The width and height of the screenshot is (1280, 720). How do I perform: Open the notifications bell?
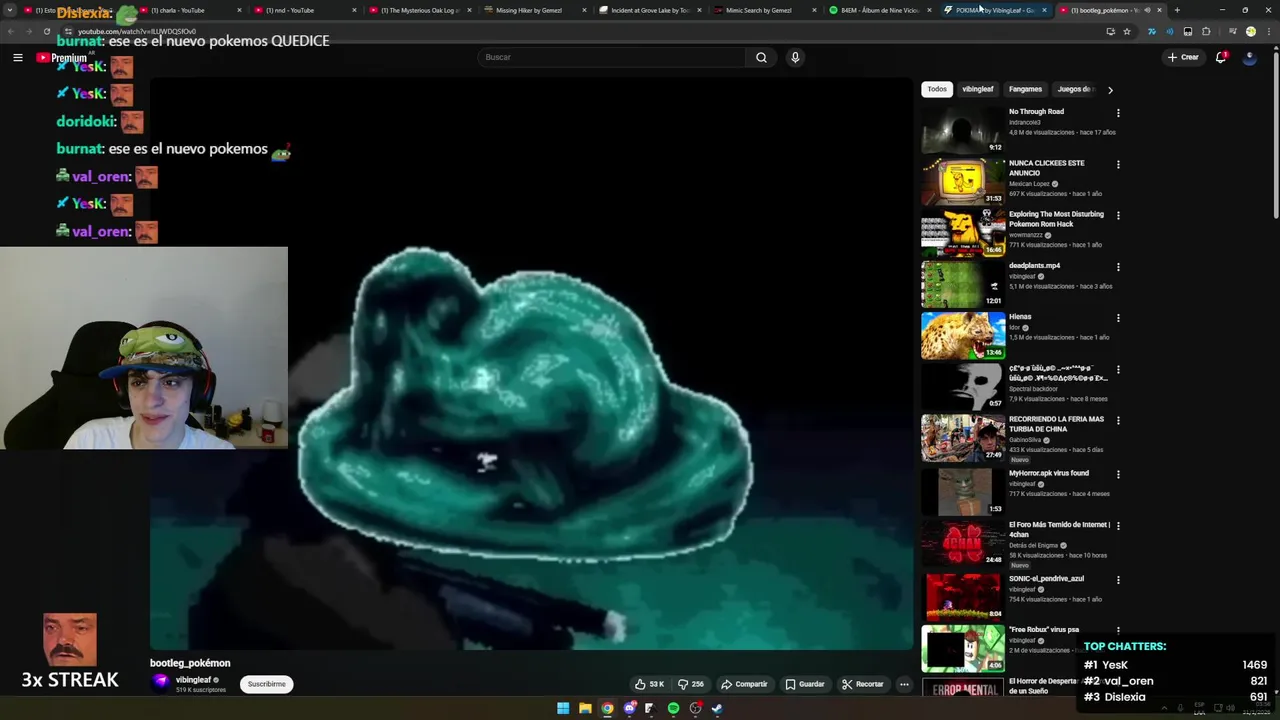[x=1221, y=57]
